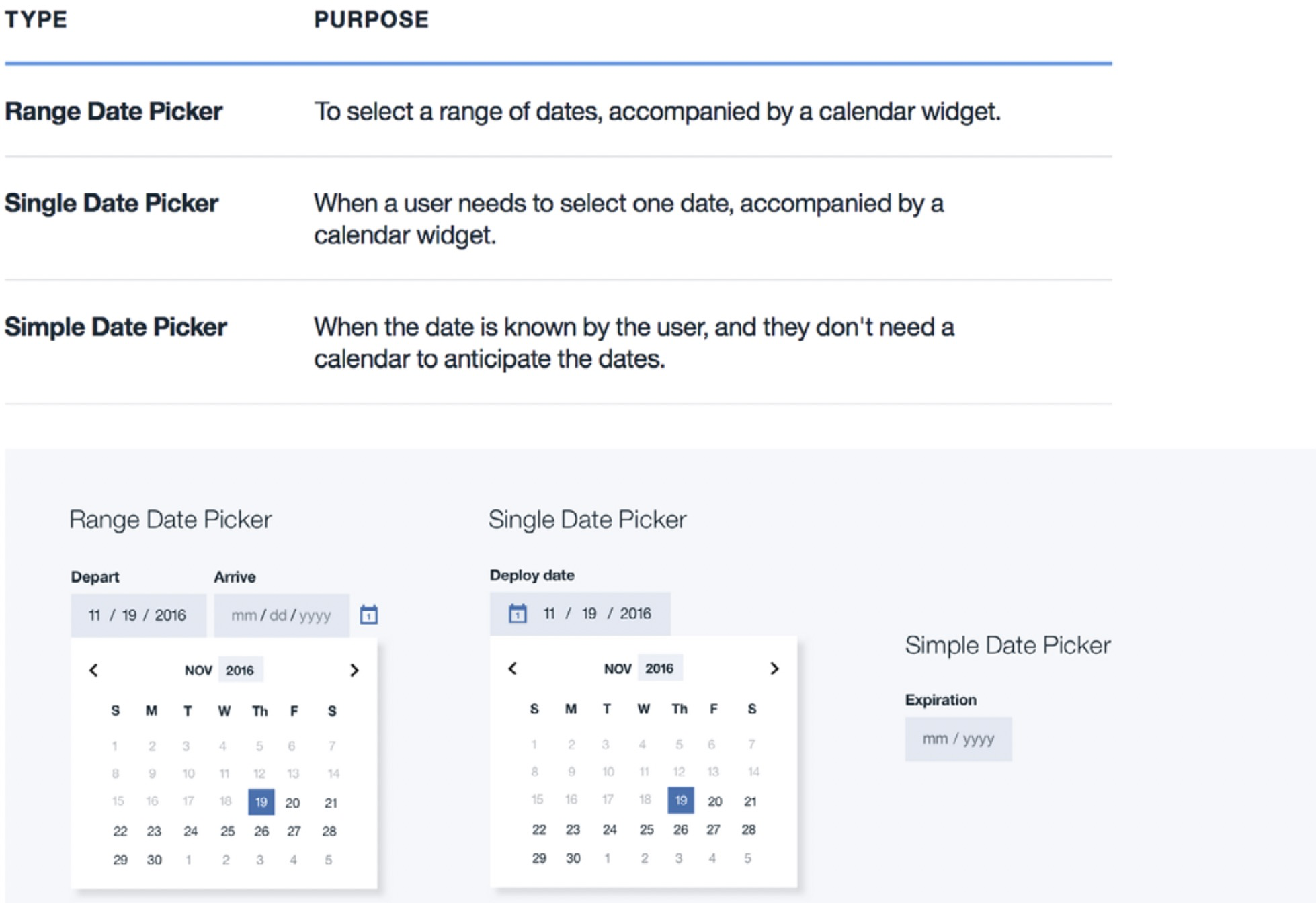Click the NOV month label in the range calendar
The image size is (1316, 903).
(x=198, y=671)
